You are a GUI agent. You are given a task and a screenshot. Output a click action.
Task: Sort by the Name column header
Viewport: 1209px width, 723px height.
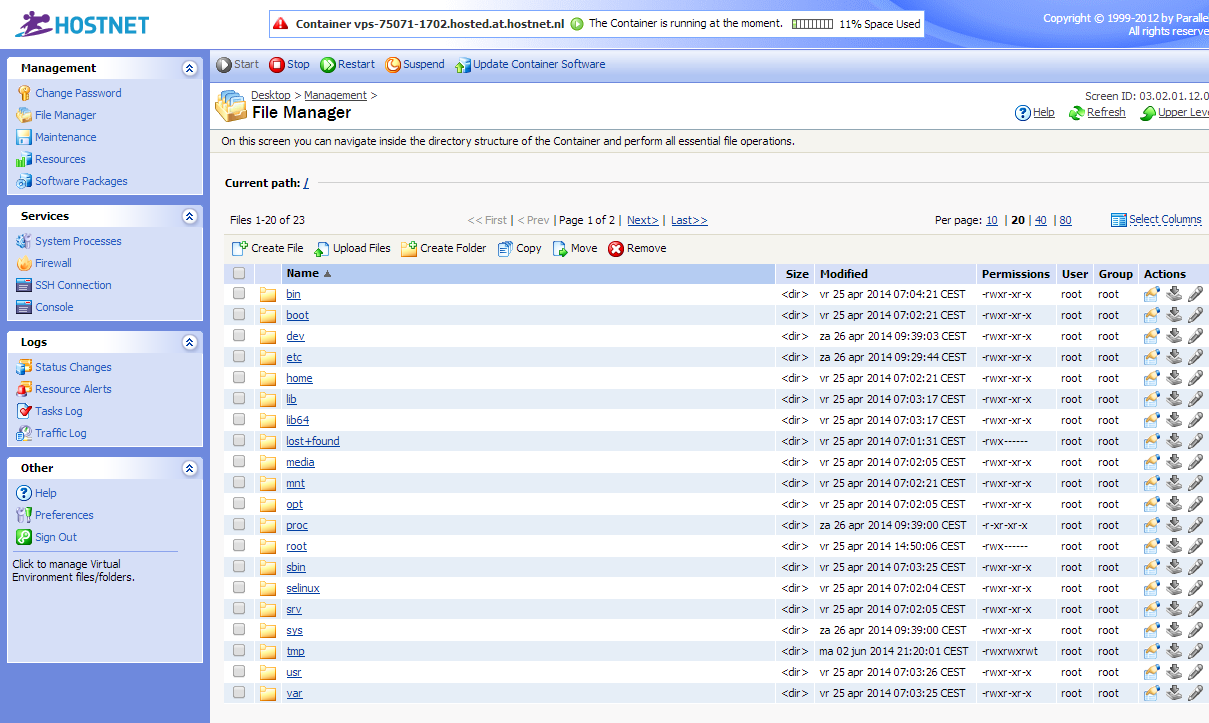coord(302,273)
